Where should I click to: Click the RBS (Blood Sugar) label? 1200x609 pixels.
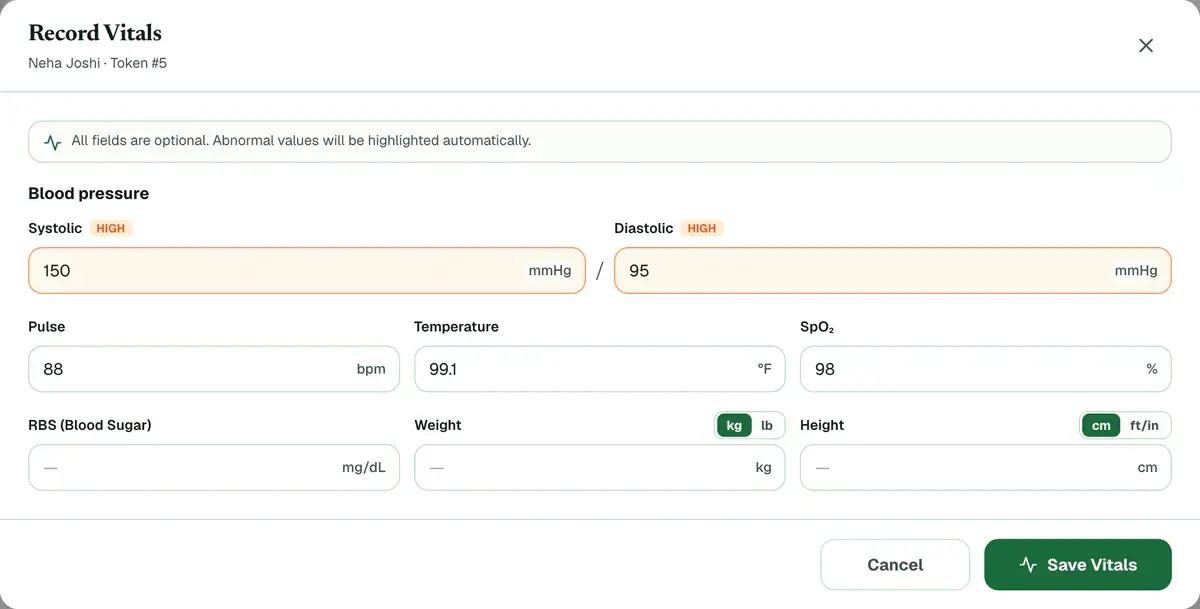tap(90, 425)
